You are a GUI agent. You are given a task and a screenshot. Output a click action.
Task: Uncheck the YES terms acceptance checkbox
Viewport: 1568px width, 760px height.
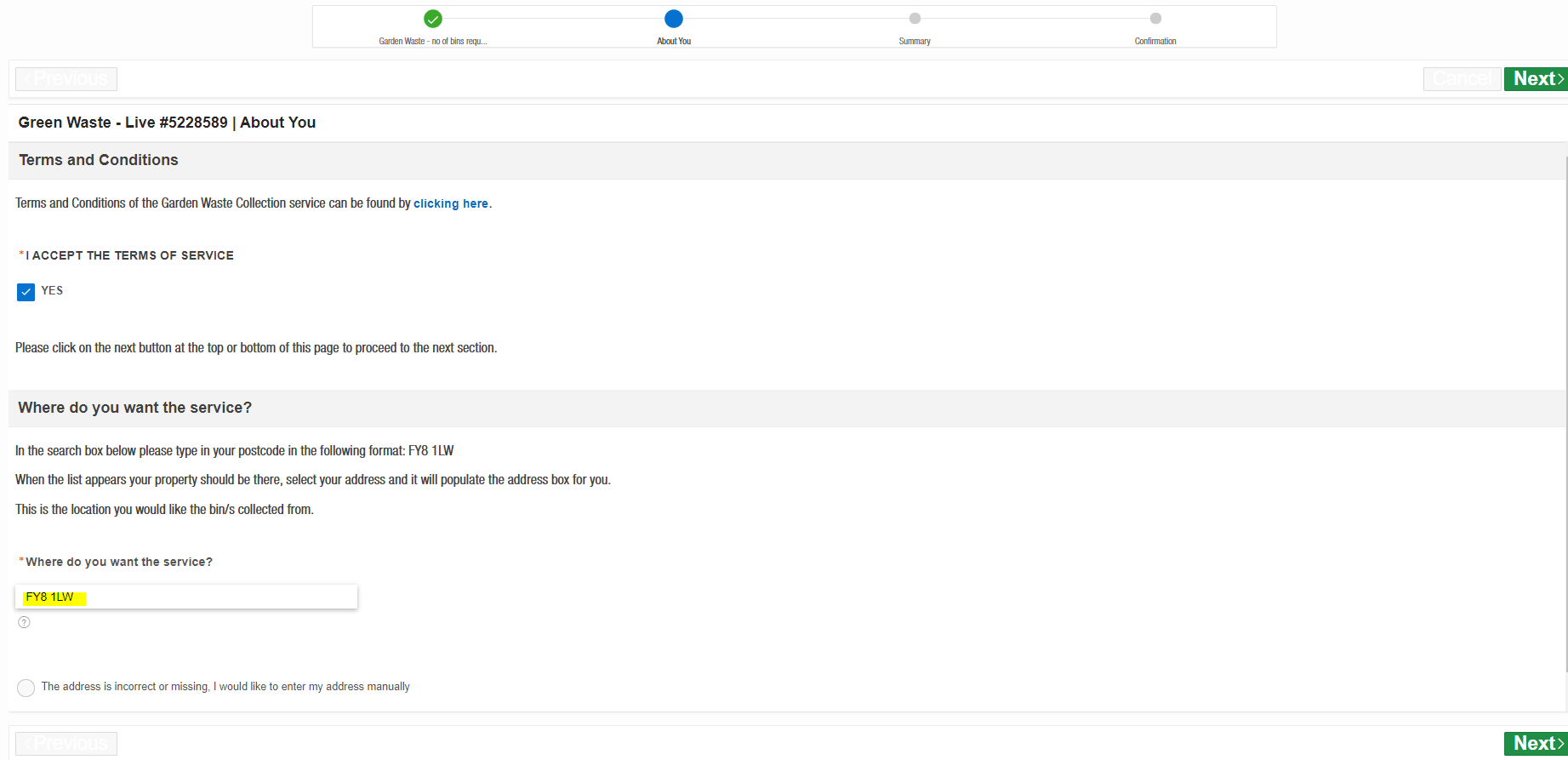26,292
